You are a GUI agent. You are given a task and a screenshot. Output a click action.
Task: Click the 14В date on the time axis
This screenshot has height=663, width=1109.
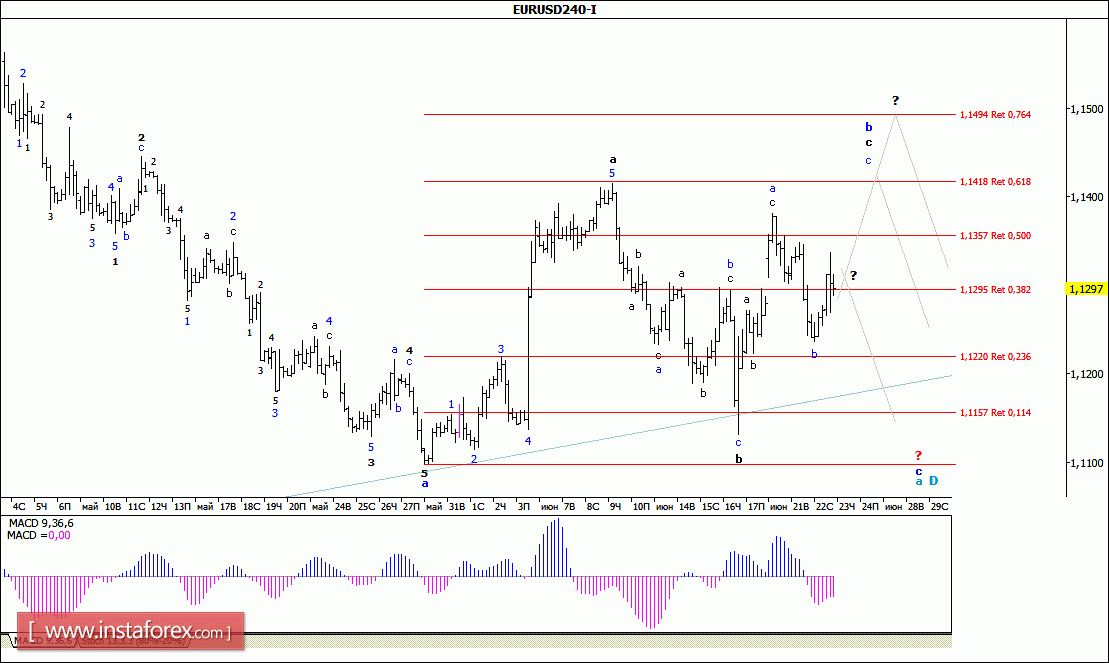[x=687, y=507]
